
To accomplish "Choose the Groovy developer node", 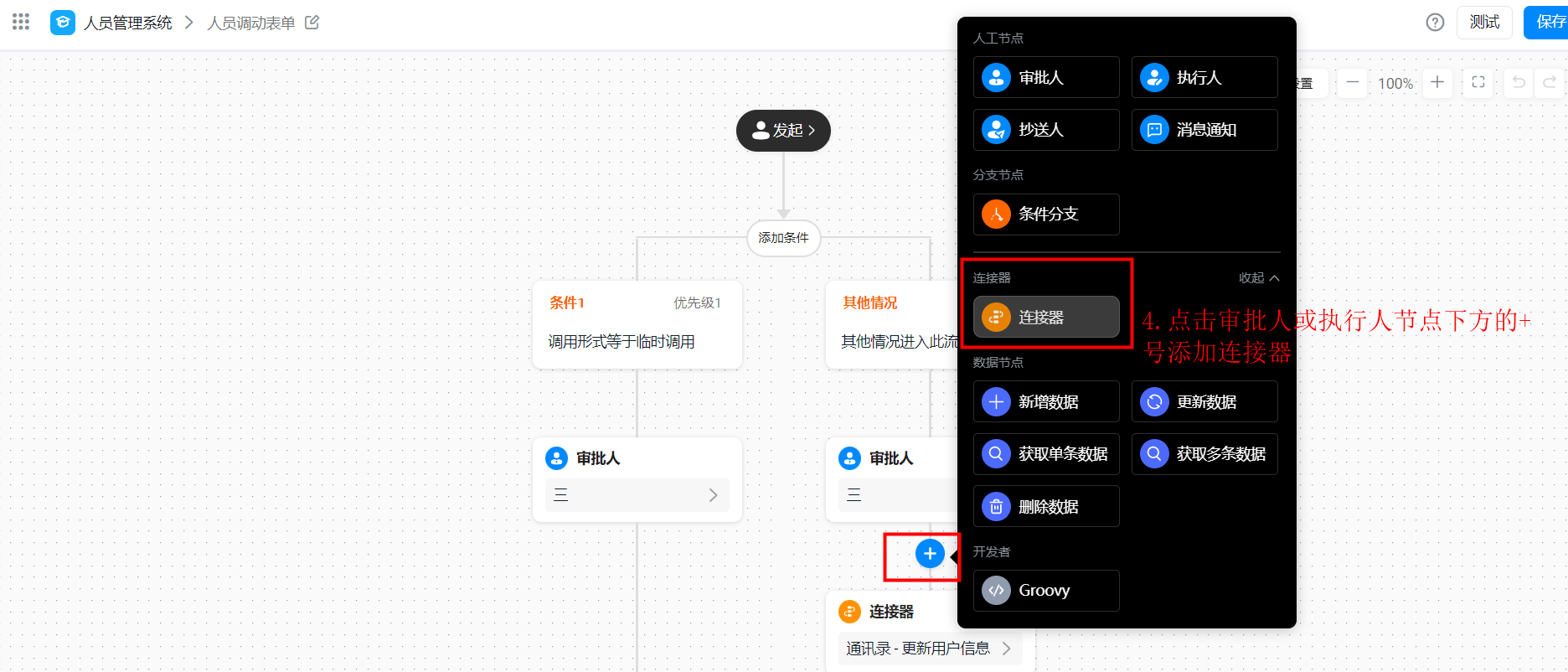I will [x=1046, y=591].
